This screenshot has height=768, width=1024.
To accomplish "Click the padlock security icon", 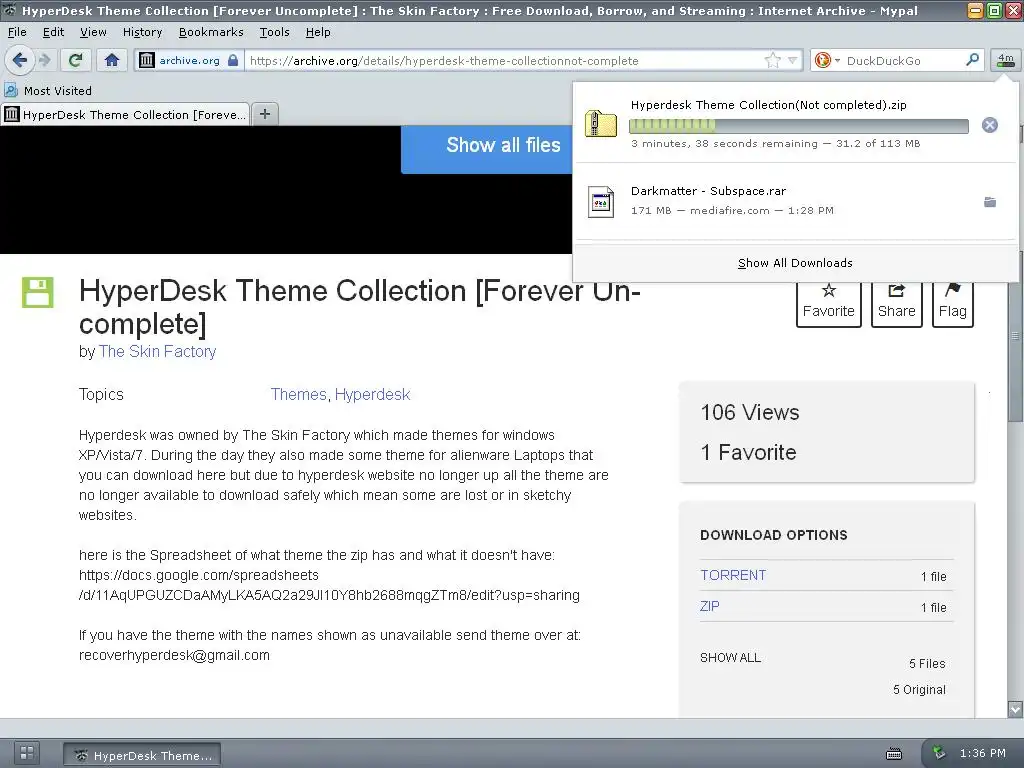I will [x=233, y=60].
